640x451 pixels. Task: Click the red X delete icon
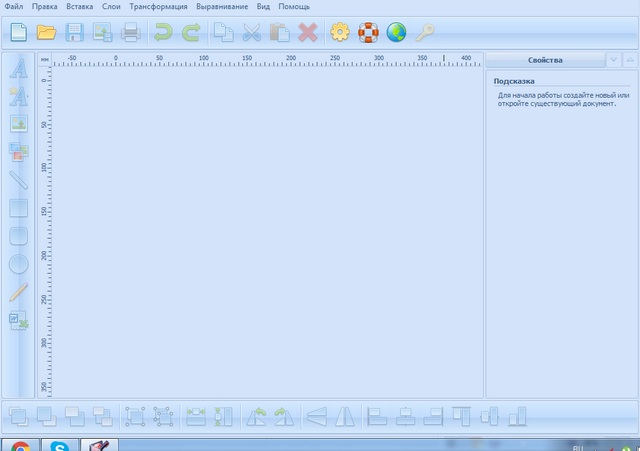click(307, 33)
